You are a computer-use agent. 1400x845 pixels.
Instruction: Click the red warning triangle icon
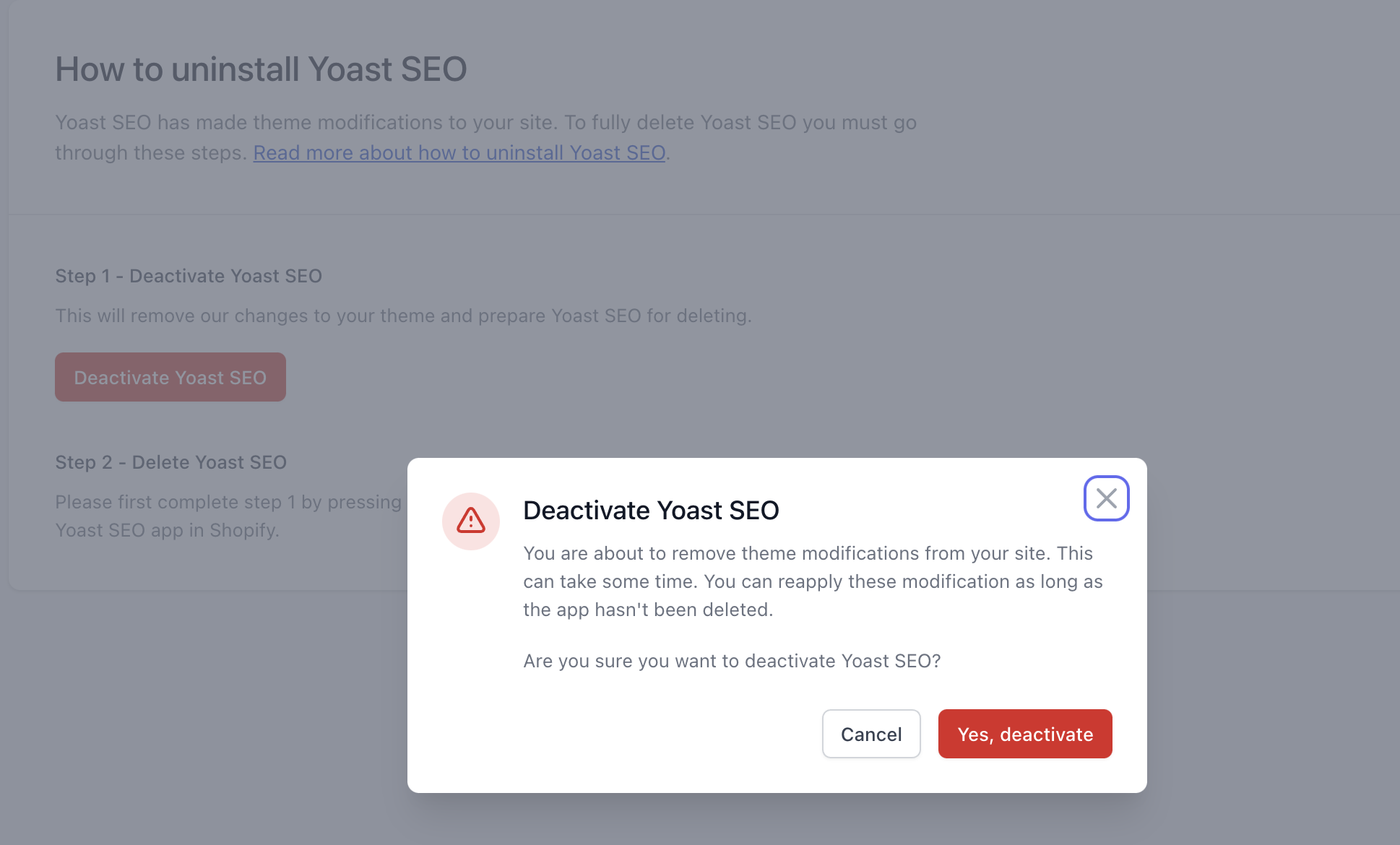pos(471,521)
